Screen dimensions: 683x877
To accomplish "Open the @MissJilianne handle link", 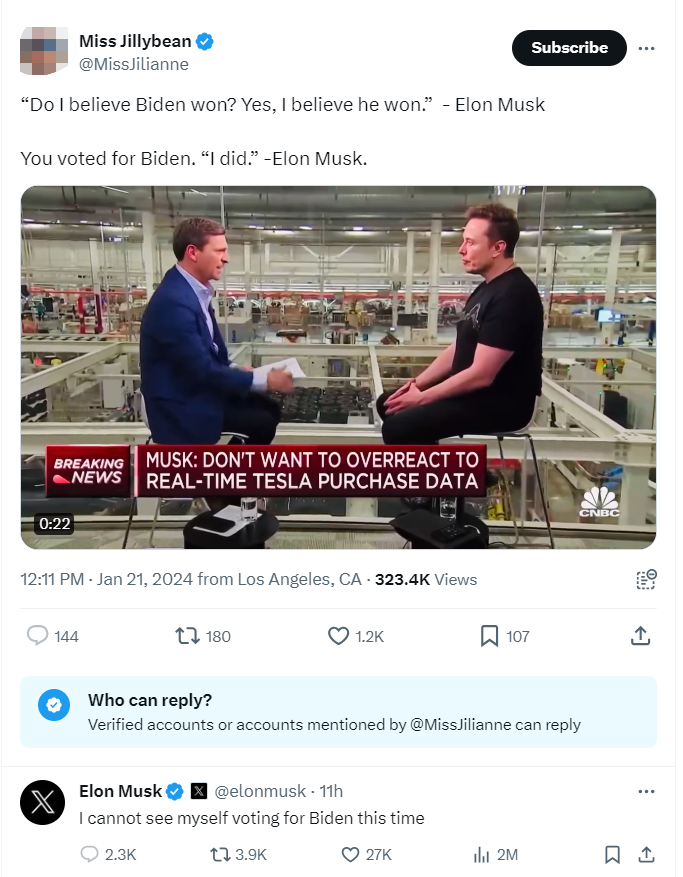I will 134,64.
